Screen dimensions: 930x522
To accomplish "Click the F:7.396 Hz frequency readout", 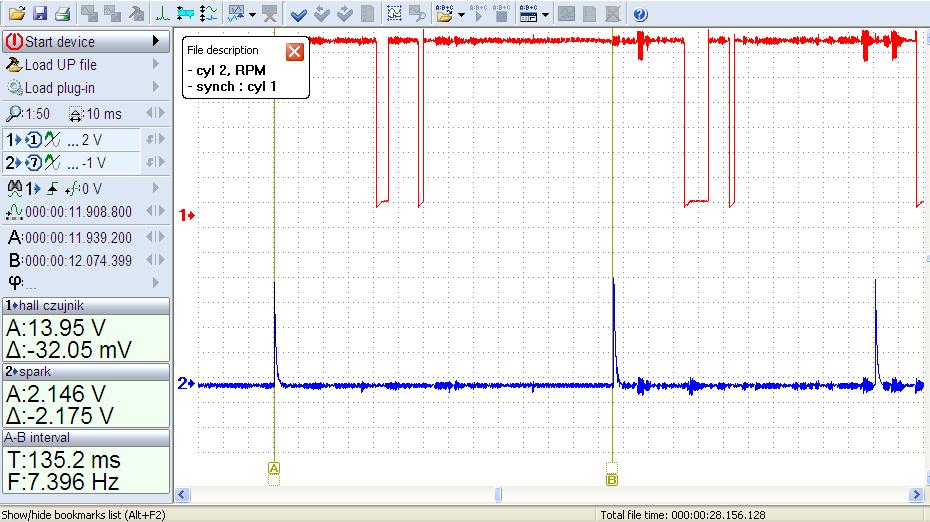I will click(63, 481).
